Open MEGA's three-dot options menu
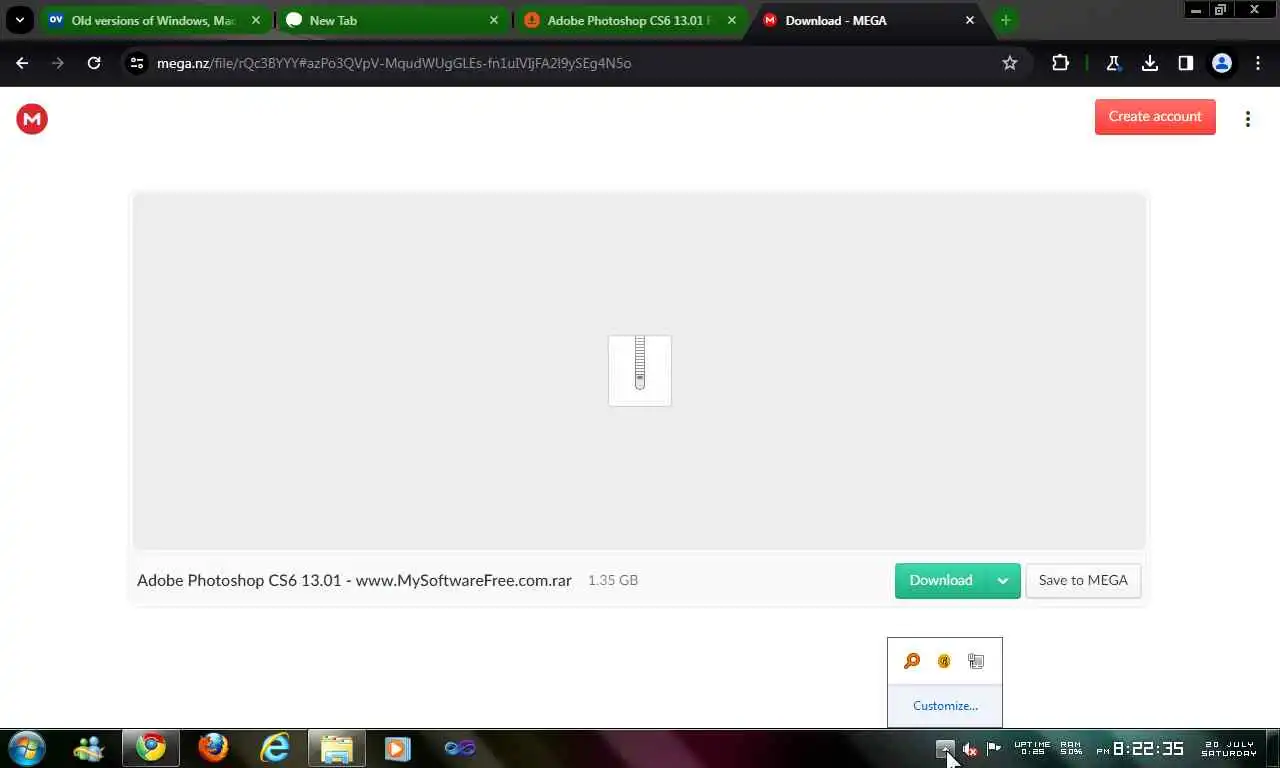This screenshot has height=768, width=1280. (1248, 119)
